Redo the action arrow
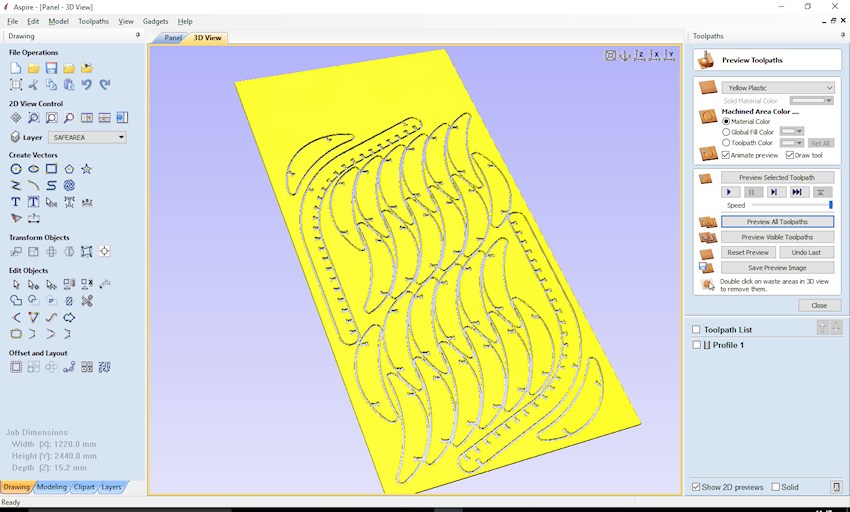850x512 pixels. point(105,85)
